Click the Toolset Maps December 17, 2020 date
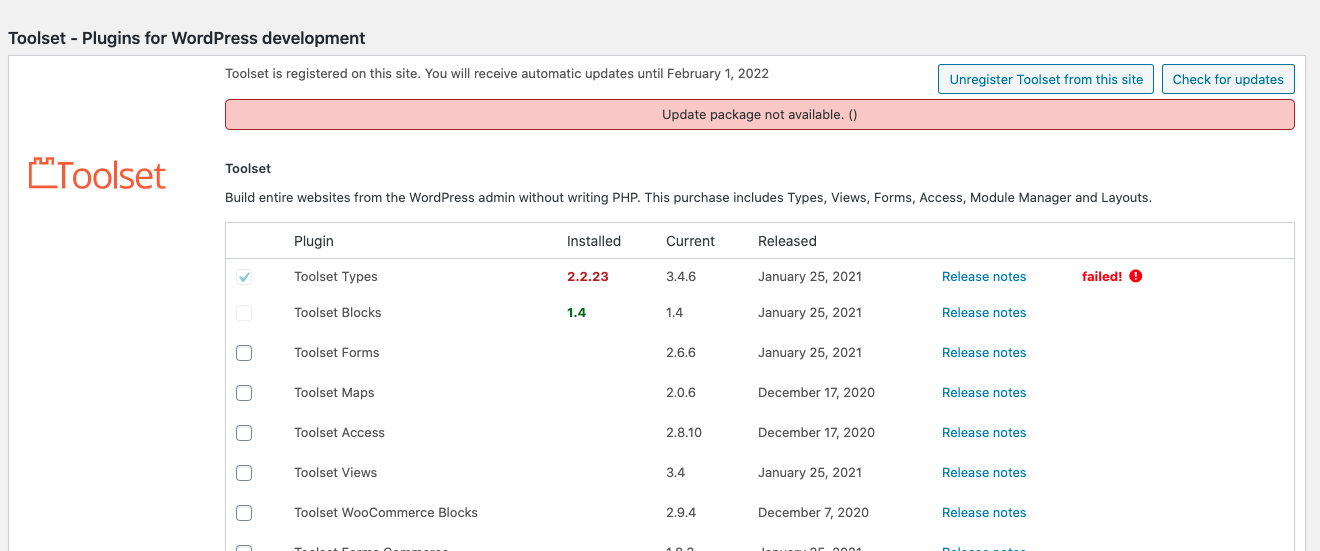 (x=816, y=392)
